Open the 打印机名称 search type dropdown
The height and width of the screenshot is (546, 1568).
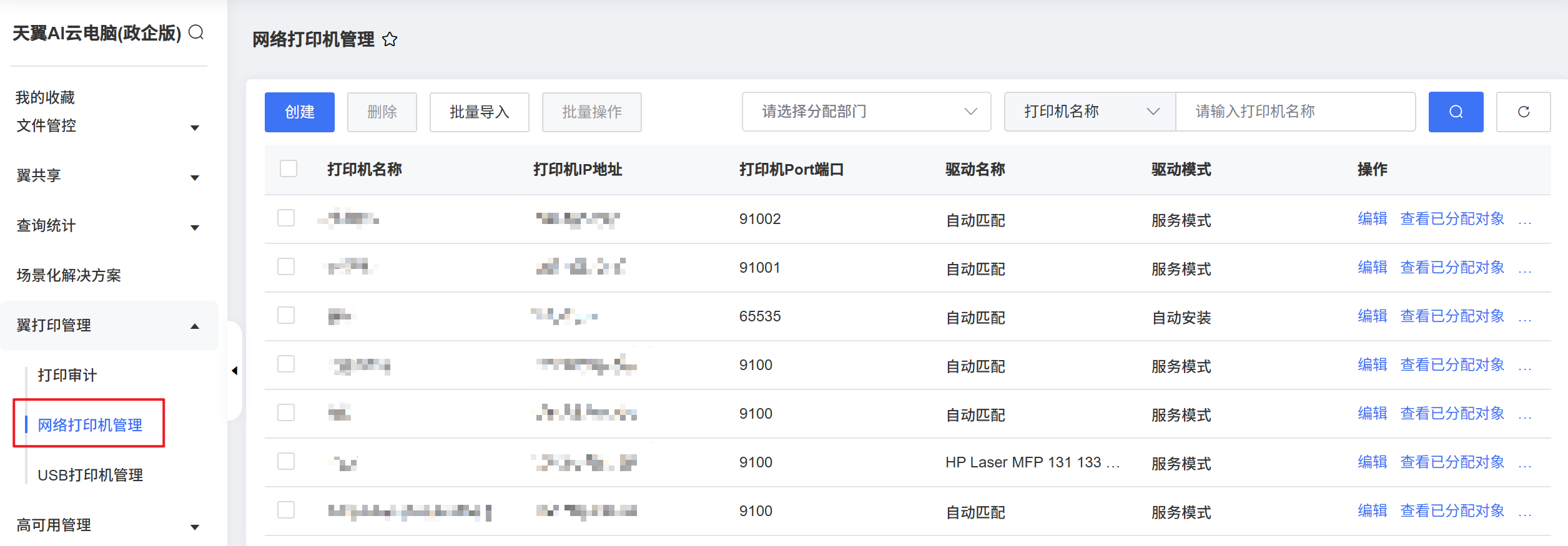[1089, 112]
